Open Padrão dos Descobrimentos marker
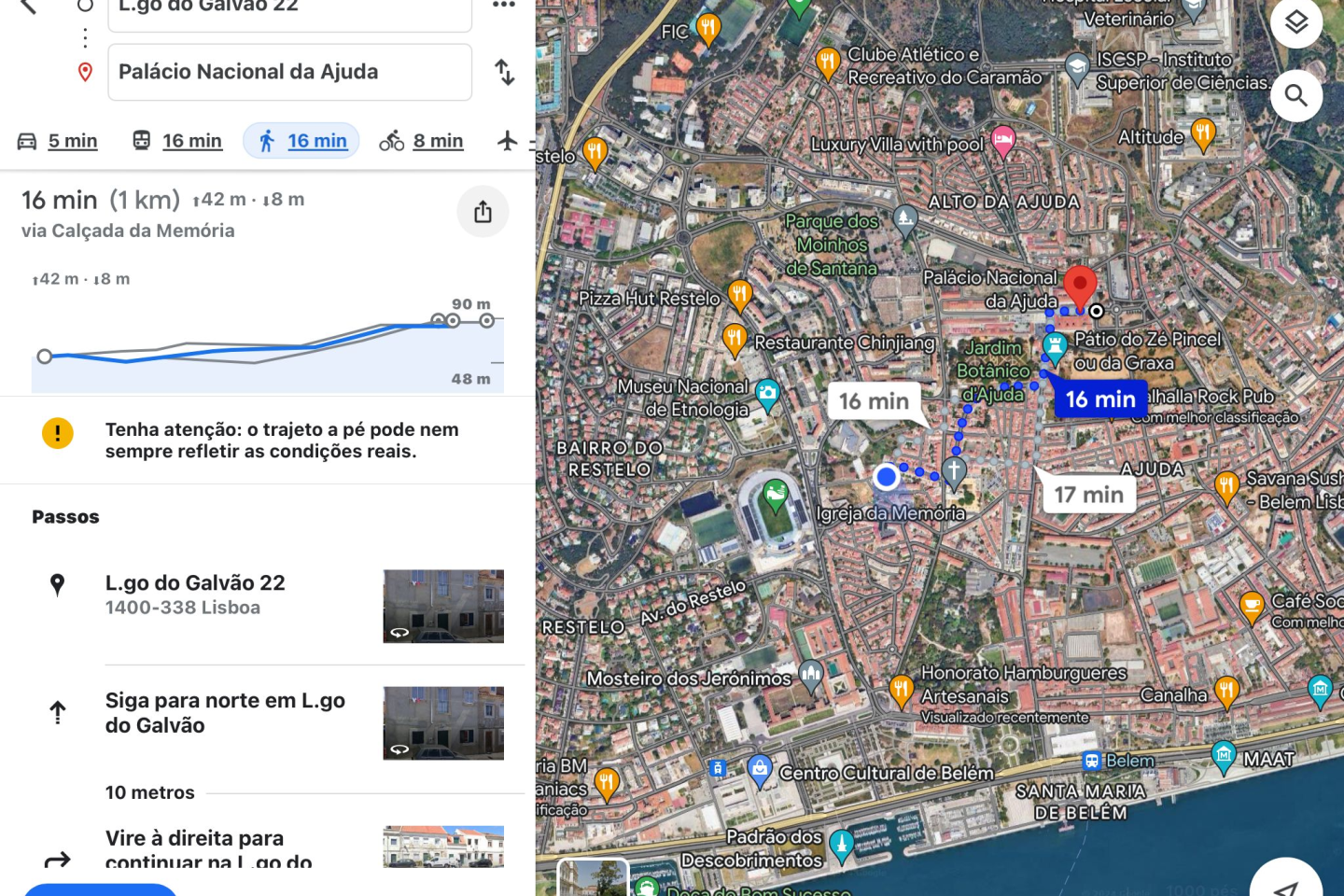Screen dimensions: 1344x896 point(841,846)
